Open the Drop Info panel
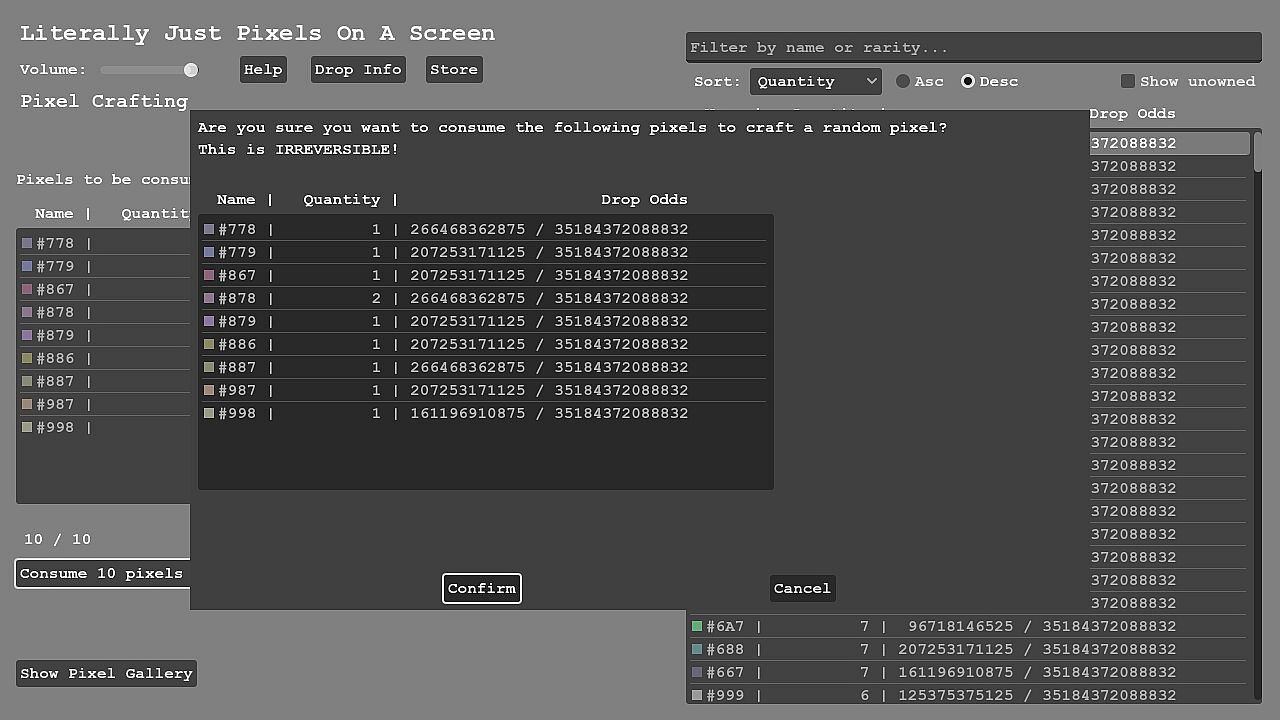The width and height of the screenshot is (1280, 720). pyautogui.click(x=358, y=69)
